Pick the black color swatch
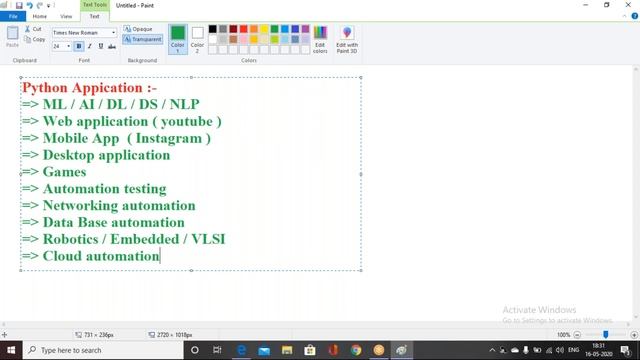Screen dimensions: 640x360 click(213, 29)
